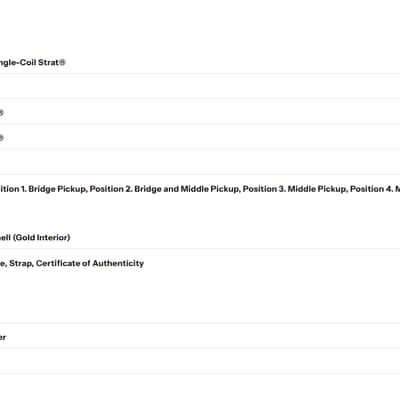The image size is (400, 400).
Task: Select the 'Position 1.' label
Action: coord(13,189)
